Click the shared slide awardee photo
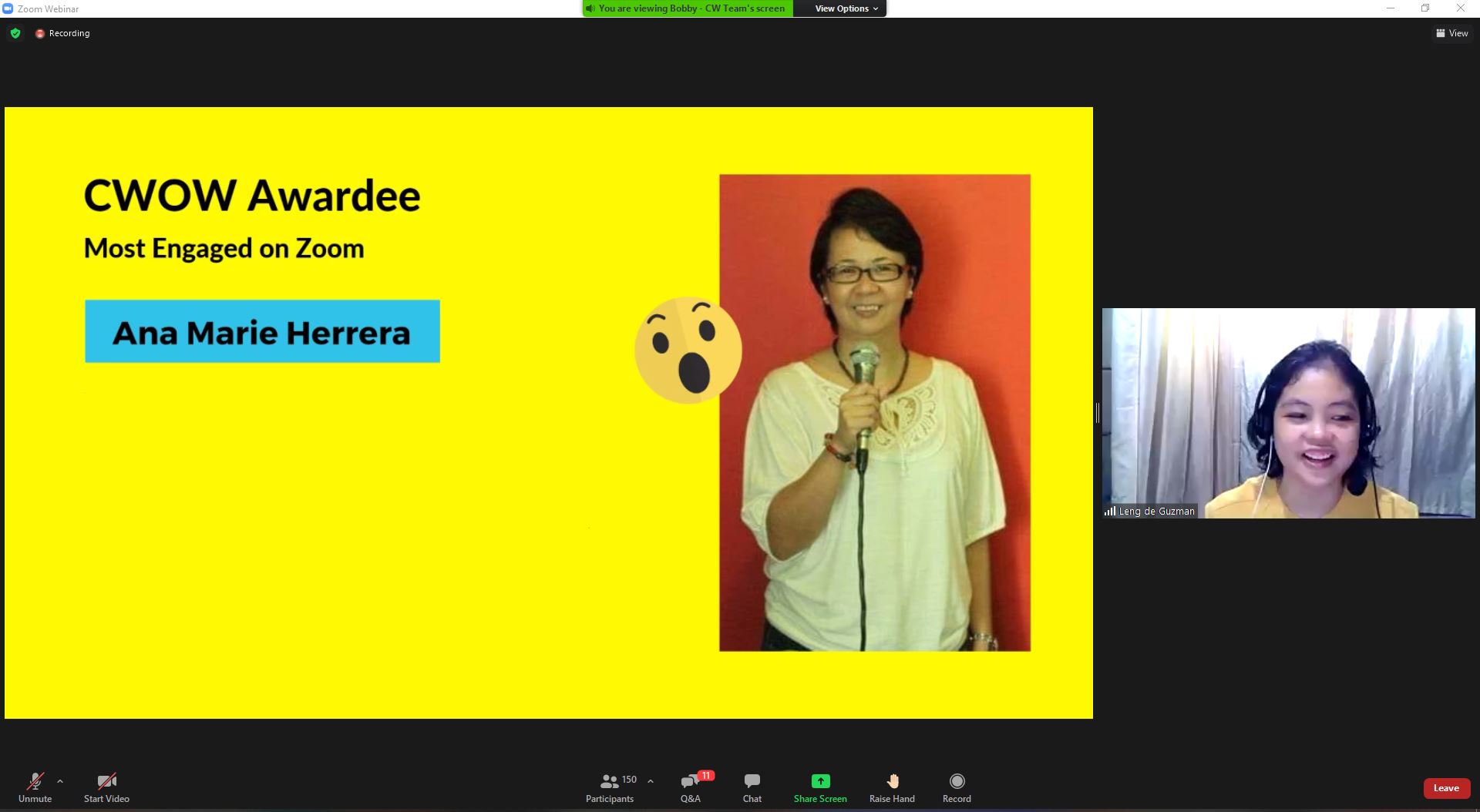Image resolution: width=1480 pixels, height=812 pixels. pos(875,413)
